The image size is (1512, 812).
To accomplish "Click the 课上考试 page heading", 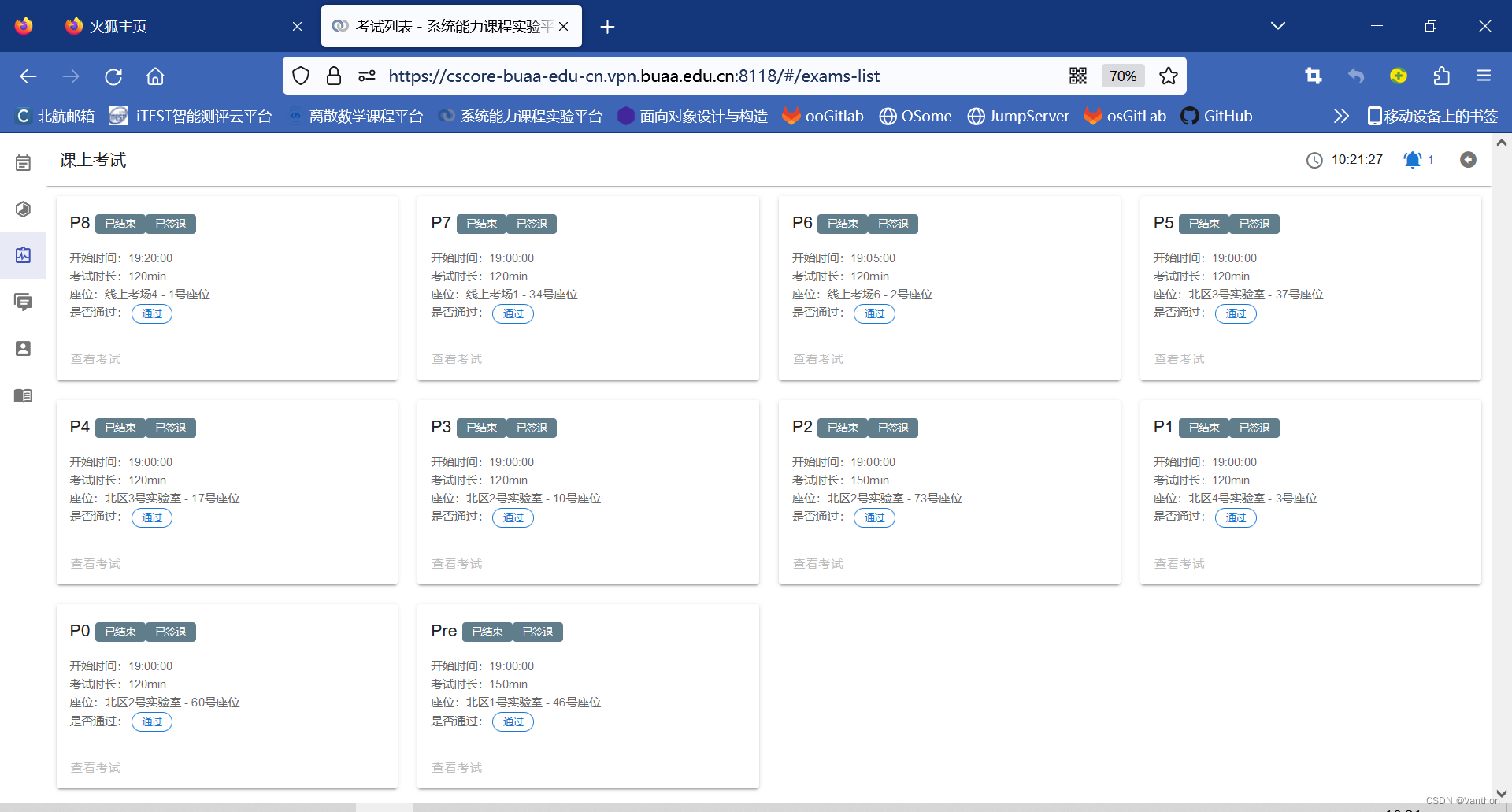I will (93, 160).
